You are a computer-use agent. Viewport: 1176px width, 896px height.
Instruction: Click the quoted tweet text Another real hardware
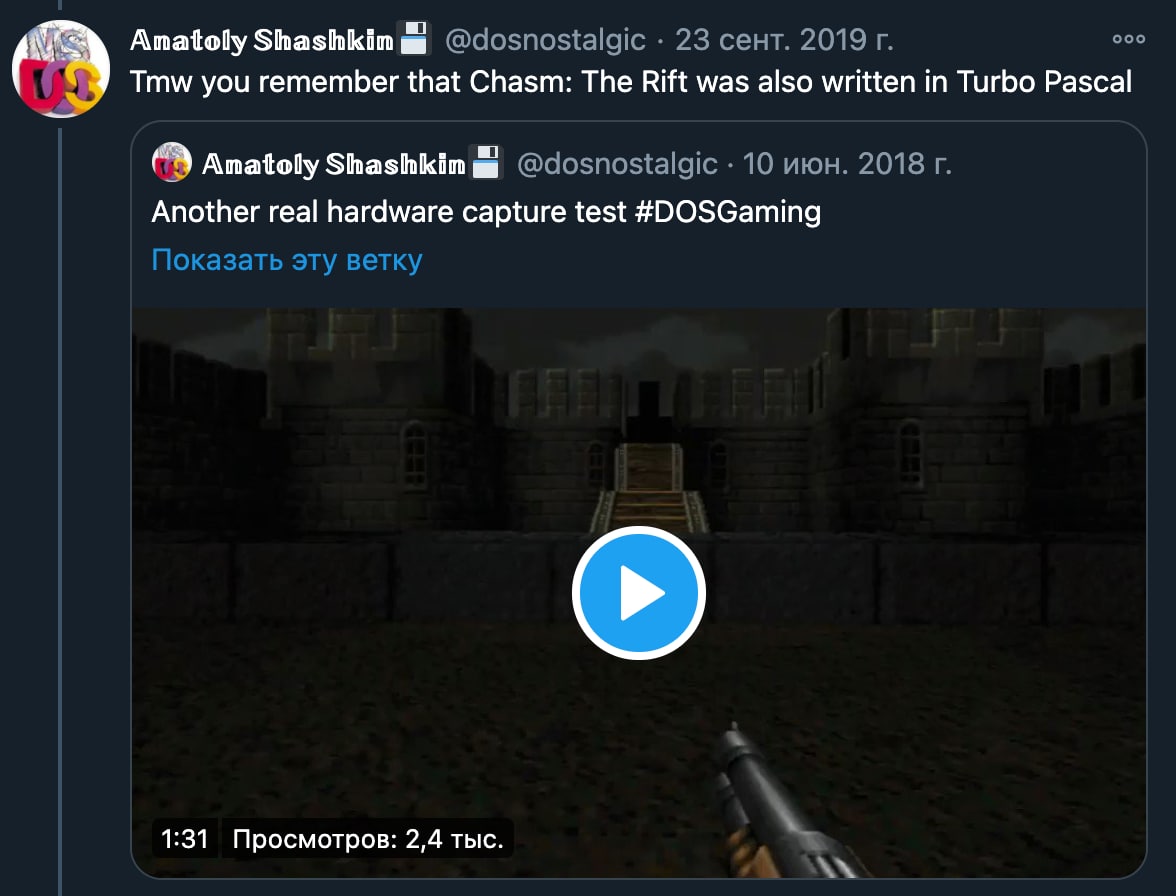(x=486, y=212)
